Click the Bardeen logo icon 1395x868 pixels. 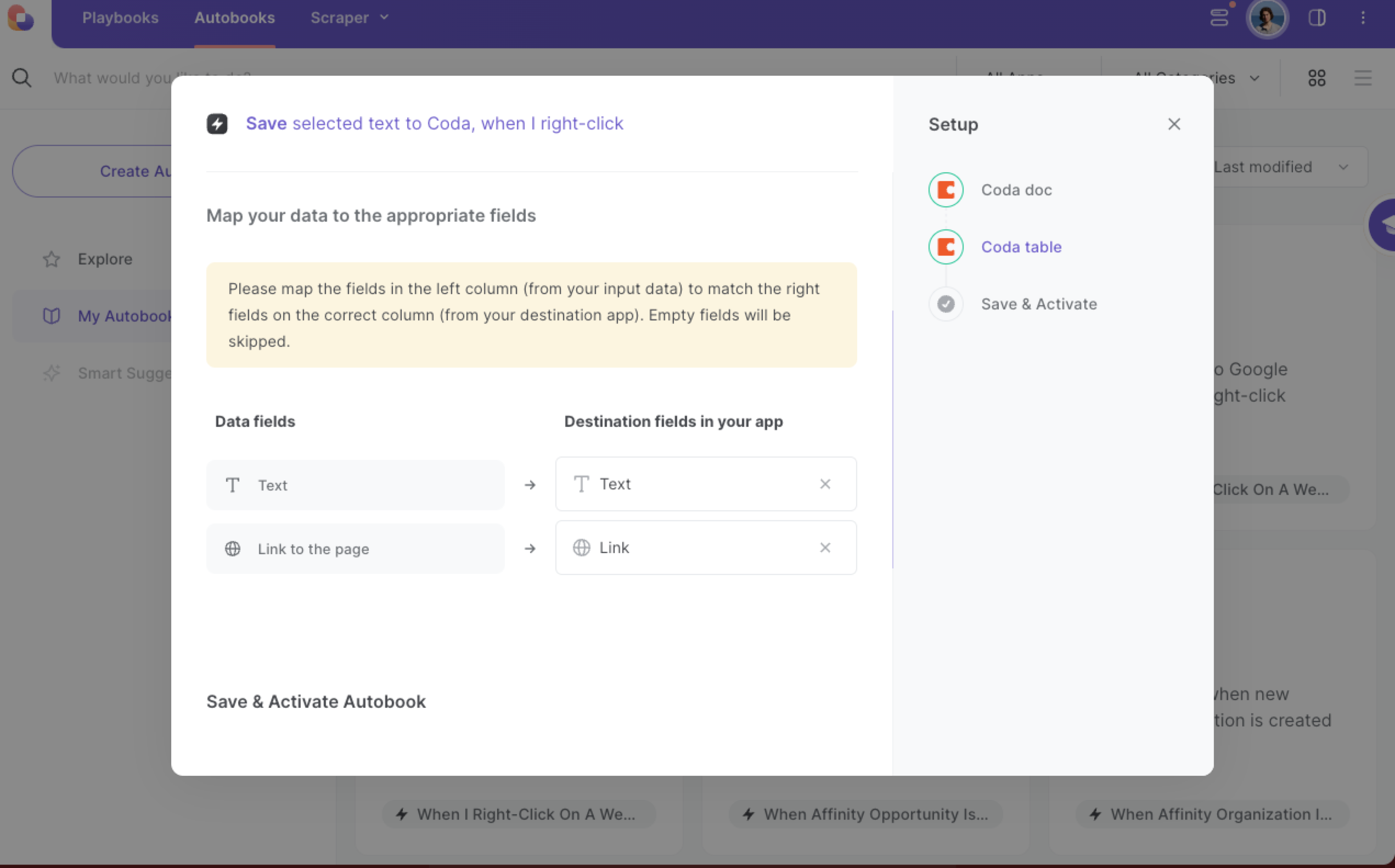[21, 18]
